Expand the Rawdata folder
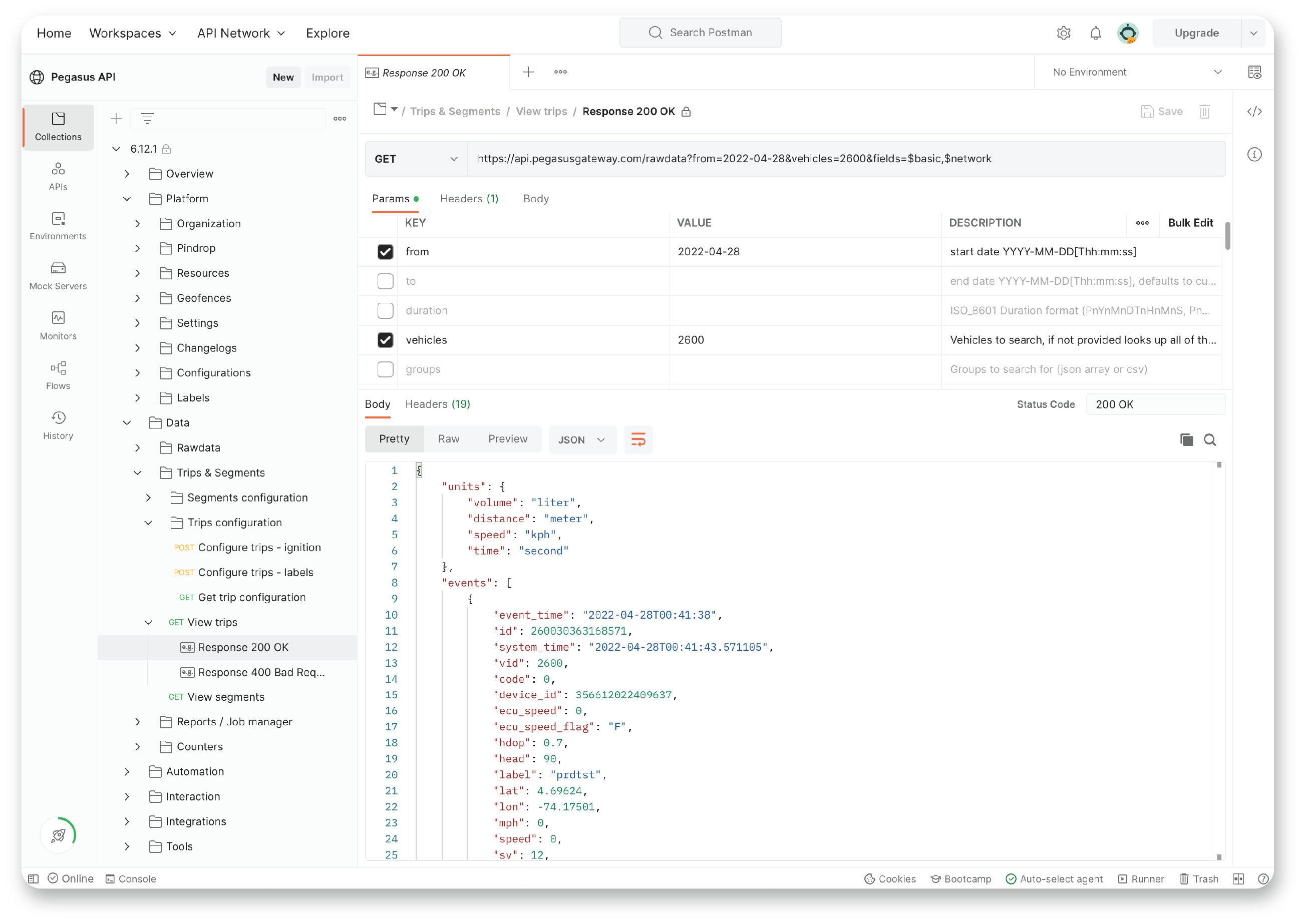Screen dimensions: 1304x924 coord(138,448)
